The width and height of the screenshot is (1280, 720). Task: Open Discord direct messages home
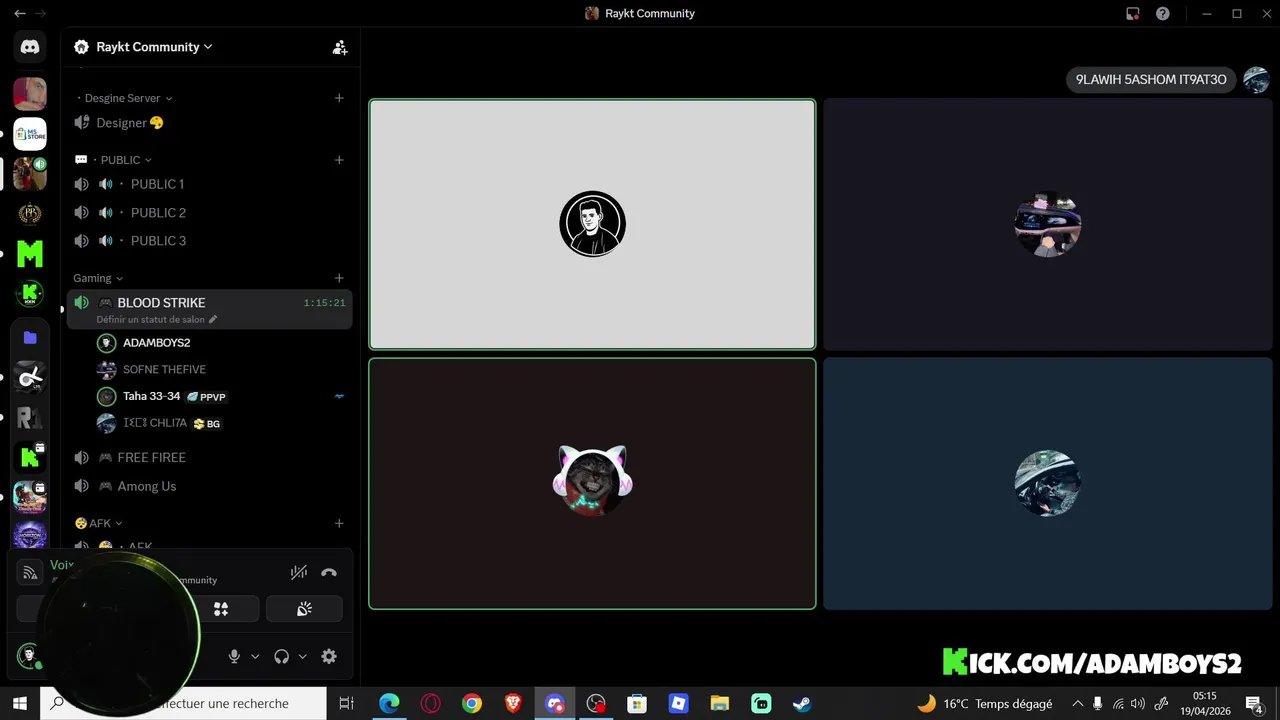[30, 47]
